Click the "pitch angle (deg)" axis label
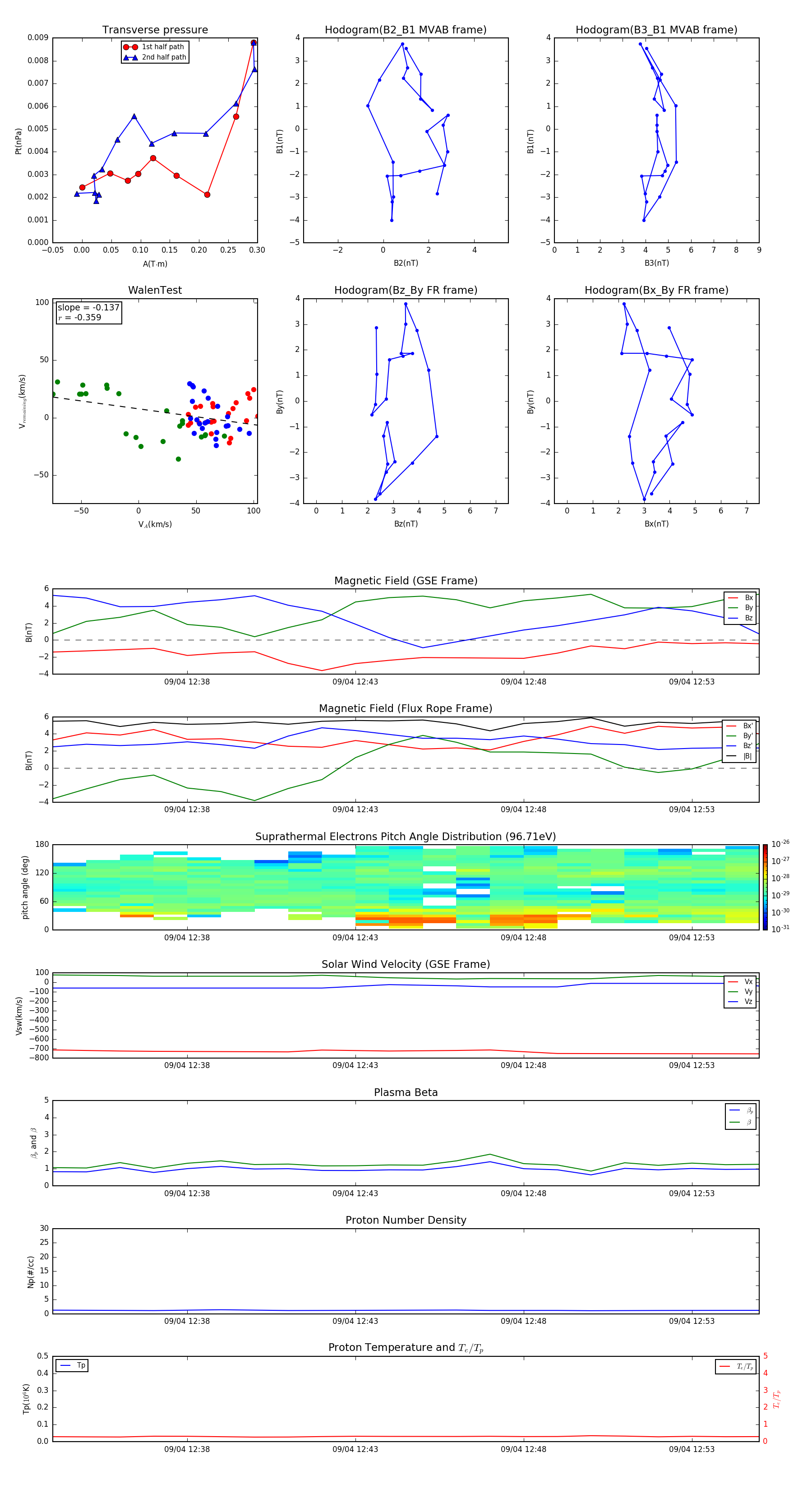This screenshot has height=1489, width=812. 25,887
